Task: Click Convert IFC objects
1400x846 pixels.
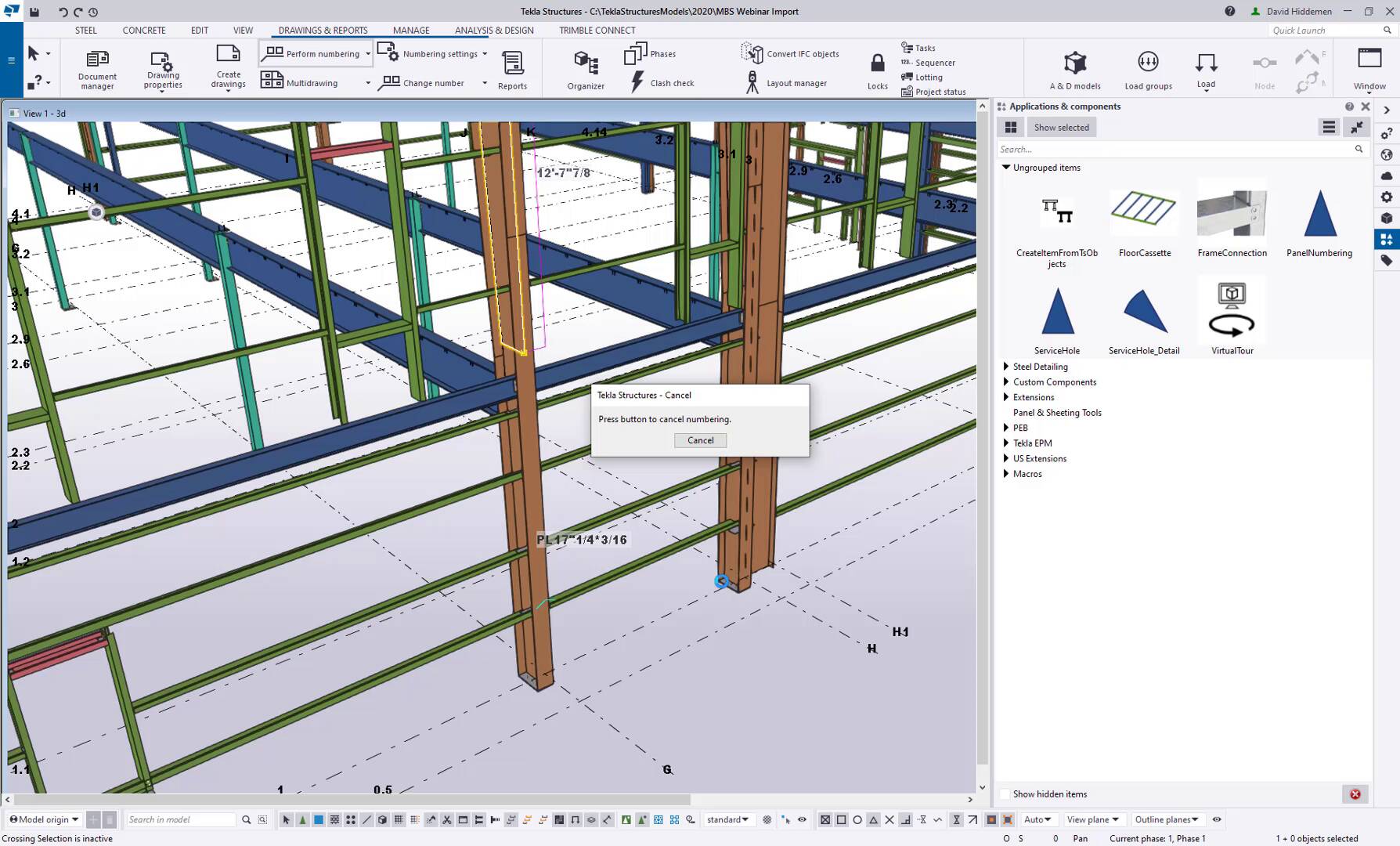Action: coord(790,53)
